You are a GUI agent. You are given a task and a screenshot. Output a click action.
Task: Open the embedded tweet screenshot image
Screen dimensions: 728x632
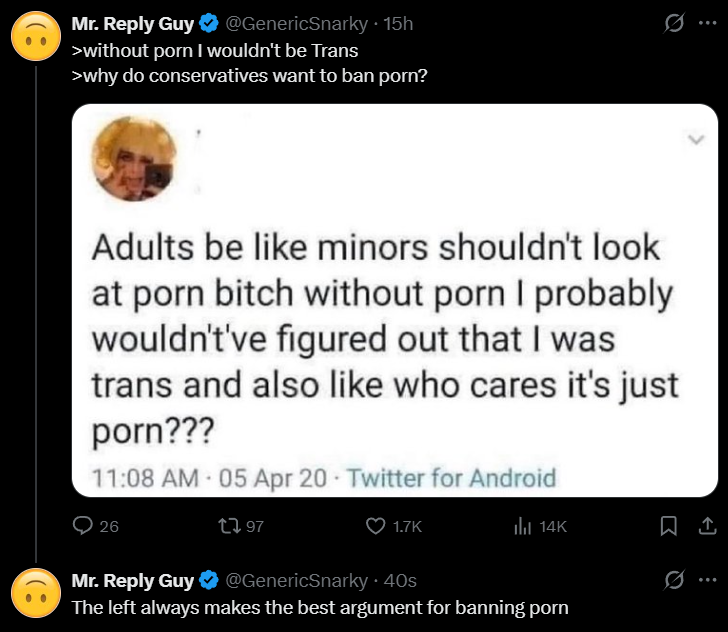click(395, 300)
